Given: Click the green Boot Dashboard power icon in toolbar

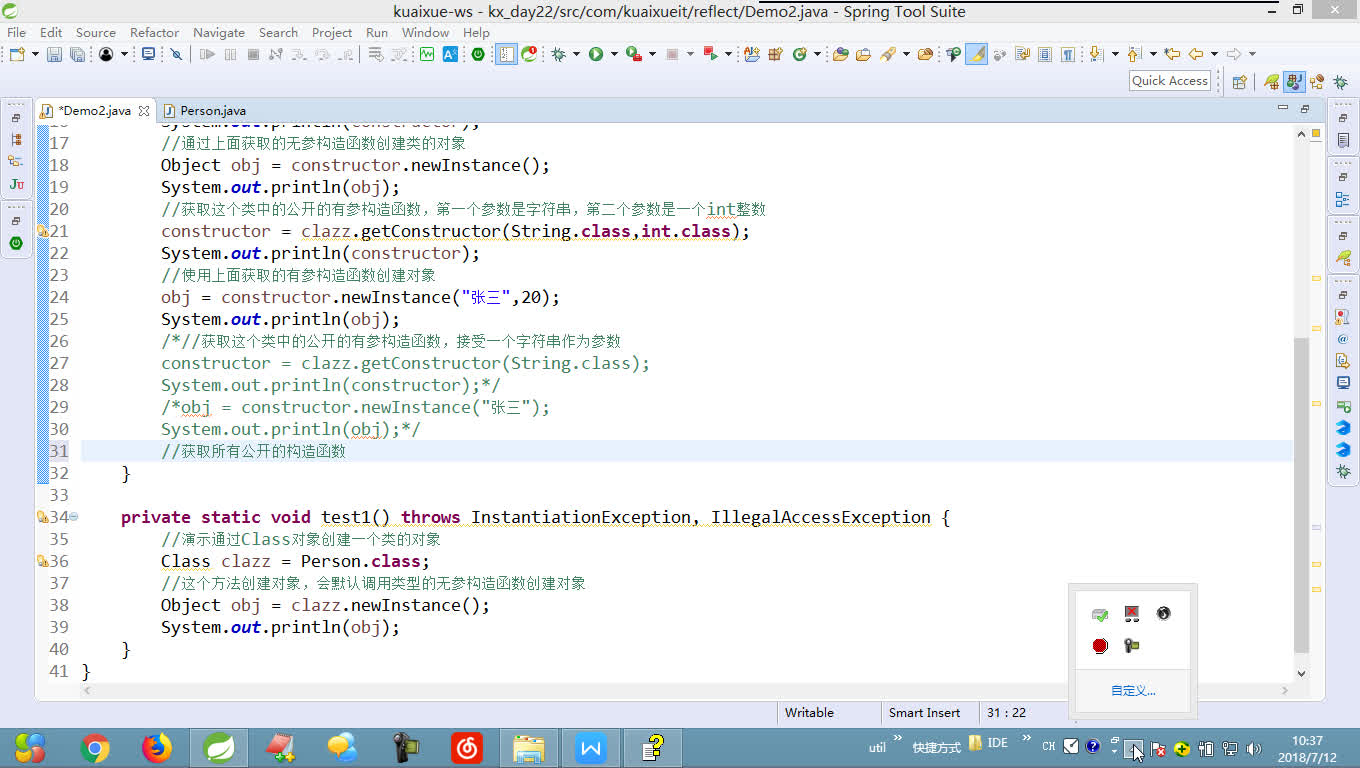Looking at the screenshot, I should pos(478,54).
